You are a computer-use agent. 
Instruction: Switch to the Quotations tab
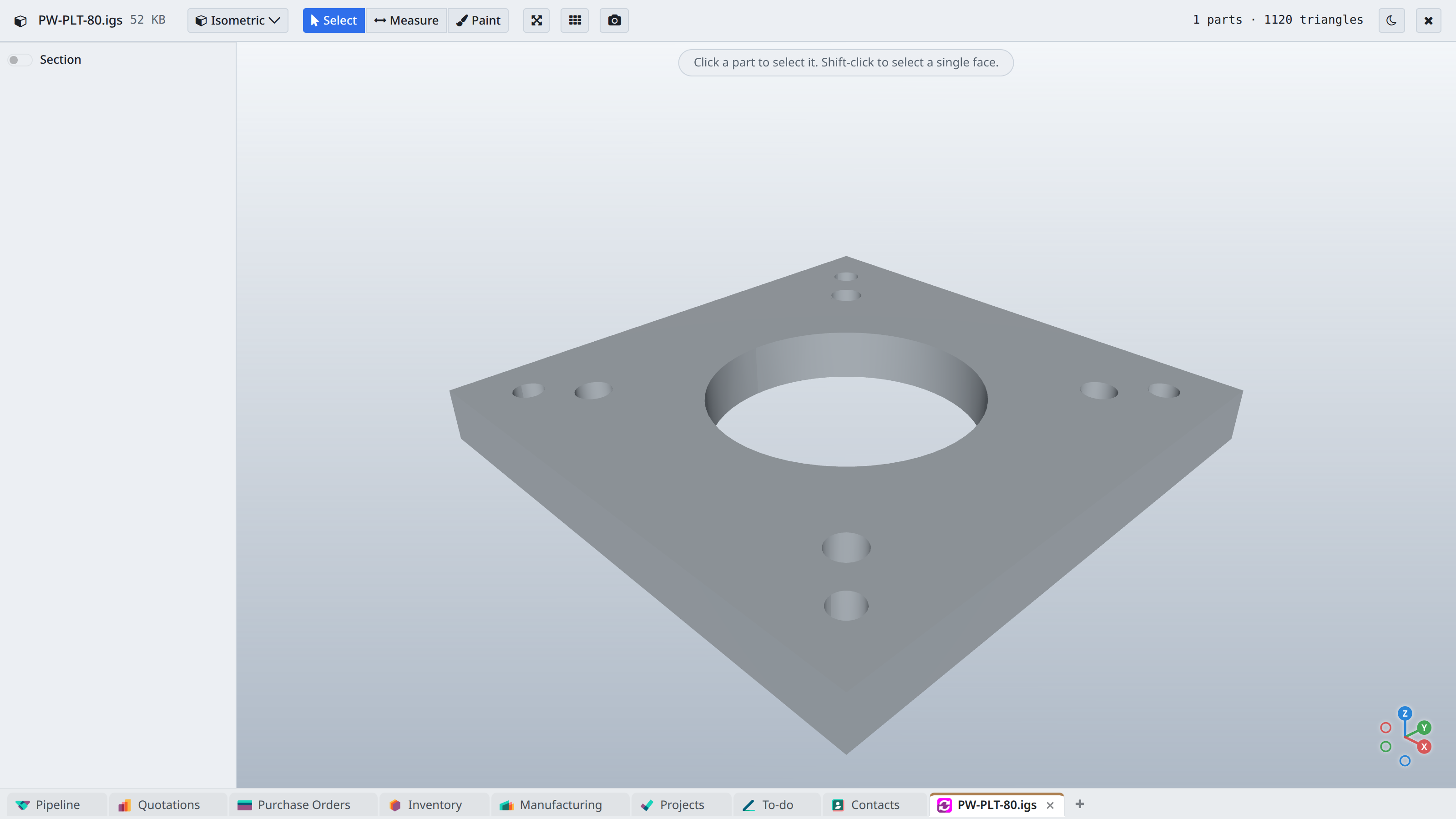pos(168,805)
